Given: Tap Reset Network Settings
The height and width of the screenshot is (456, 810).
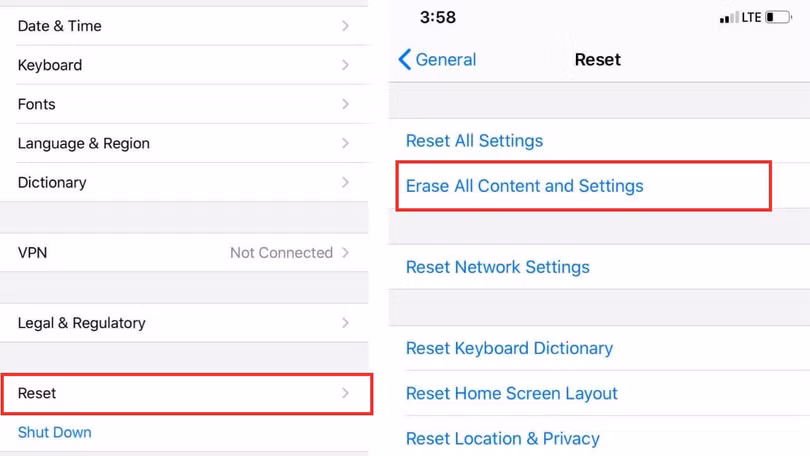Looking at the screenshot, I should click(497, 267).
